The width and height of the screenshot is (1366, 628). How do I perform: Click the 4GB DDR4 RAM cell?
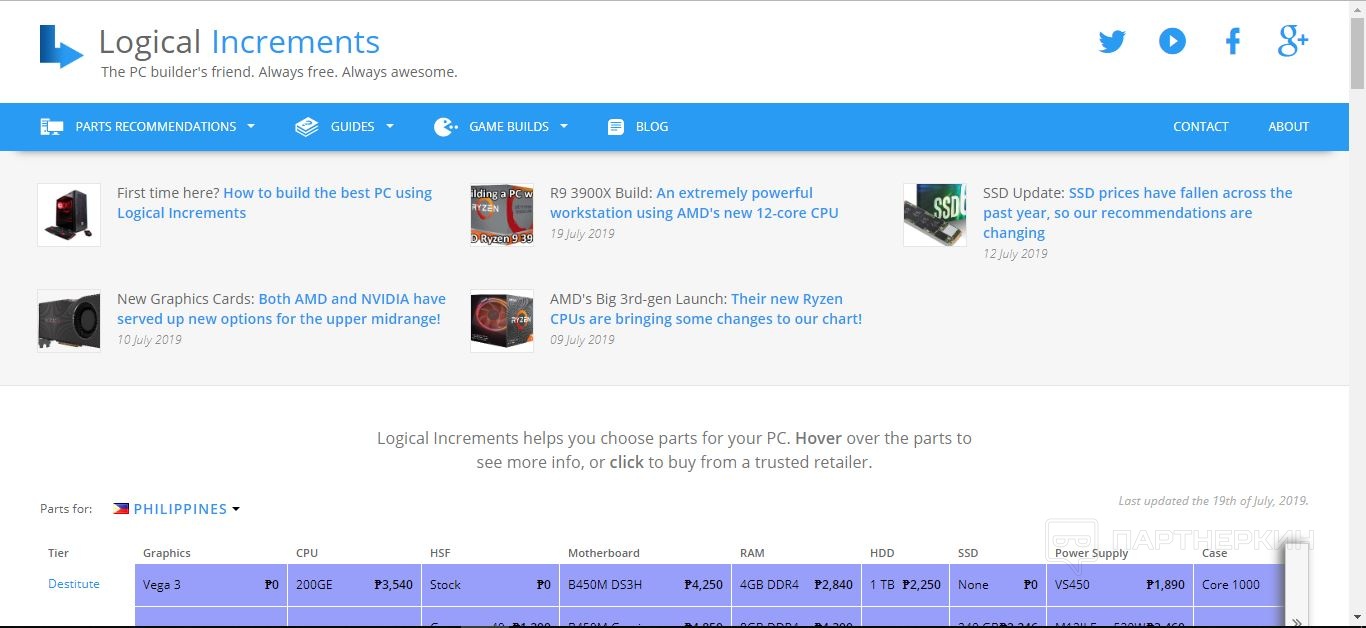796,585
